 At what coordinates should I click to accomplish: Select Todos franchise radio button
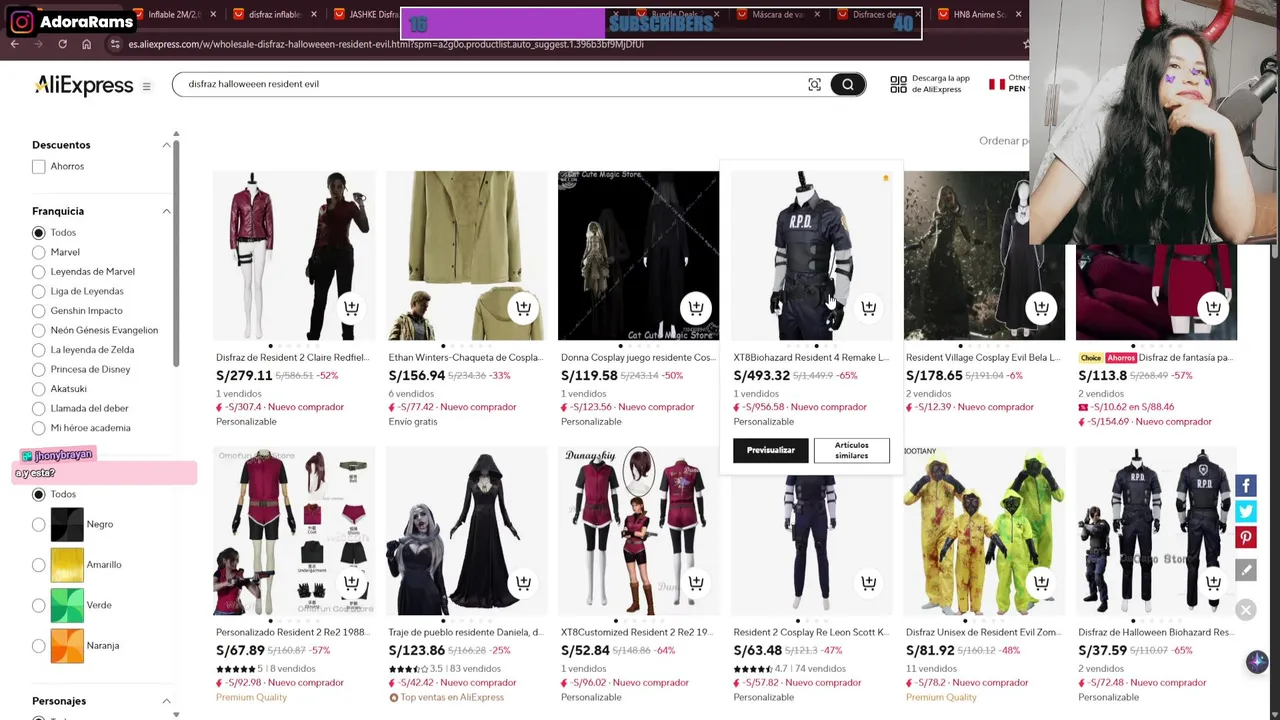pyautogui.click(x=38, y=233)
